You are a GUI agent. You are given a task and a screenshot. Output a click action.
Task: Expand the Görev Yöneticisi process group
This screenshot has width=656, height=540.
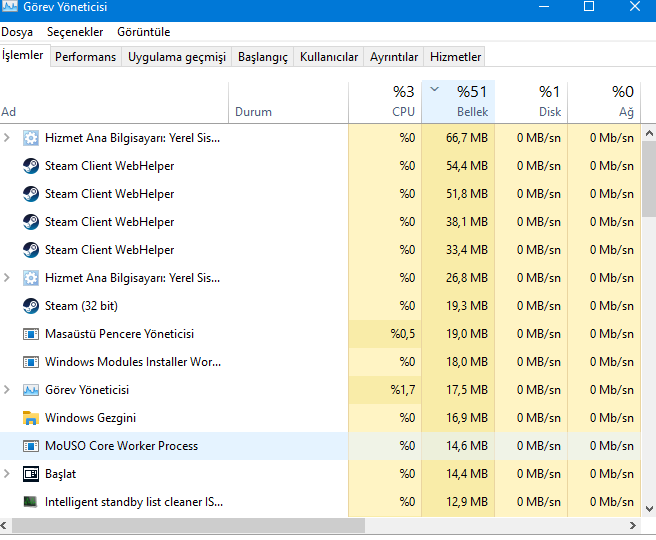[8, 390]
